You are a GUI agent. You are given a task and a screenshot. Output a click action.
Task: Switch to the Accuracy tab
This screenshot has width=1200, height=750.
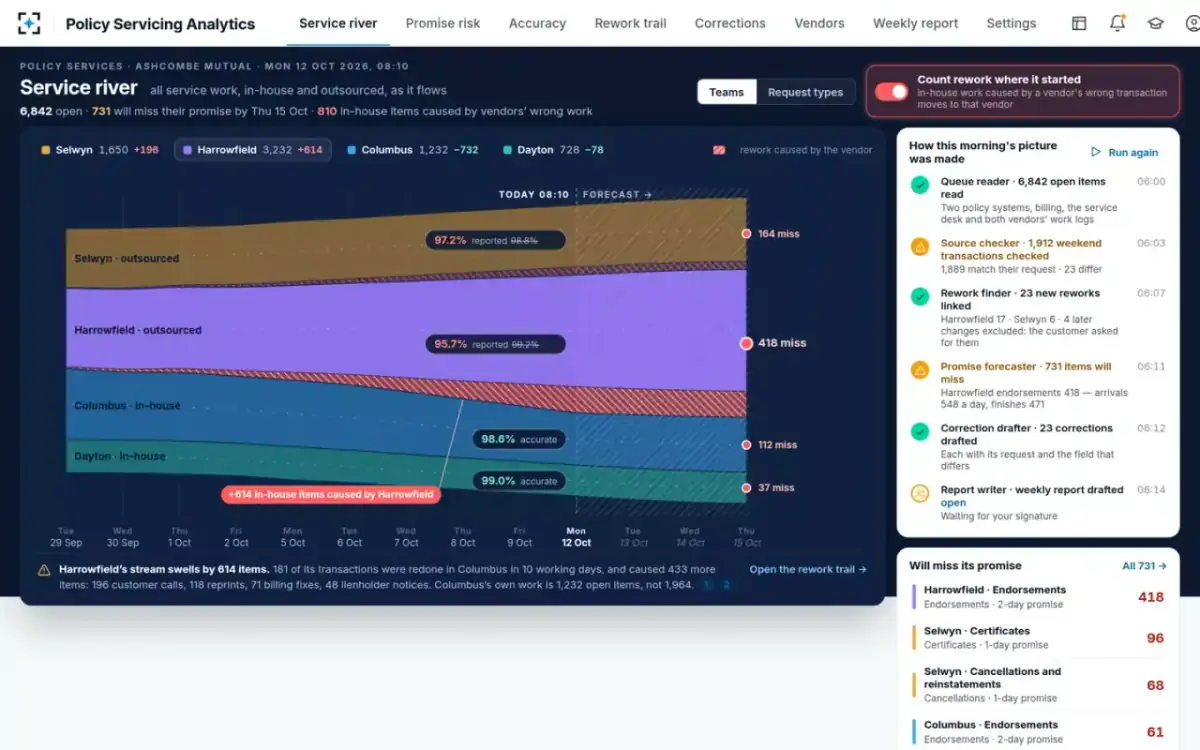(x=537, y=23)
